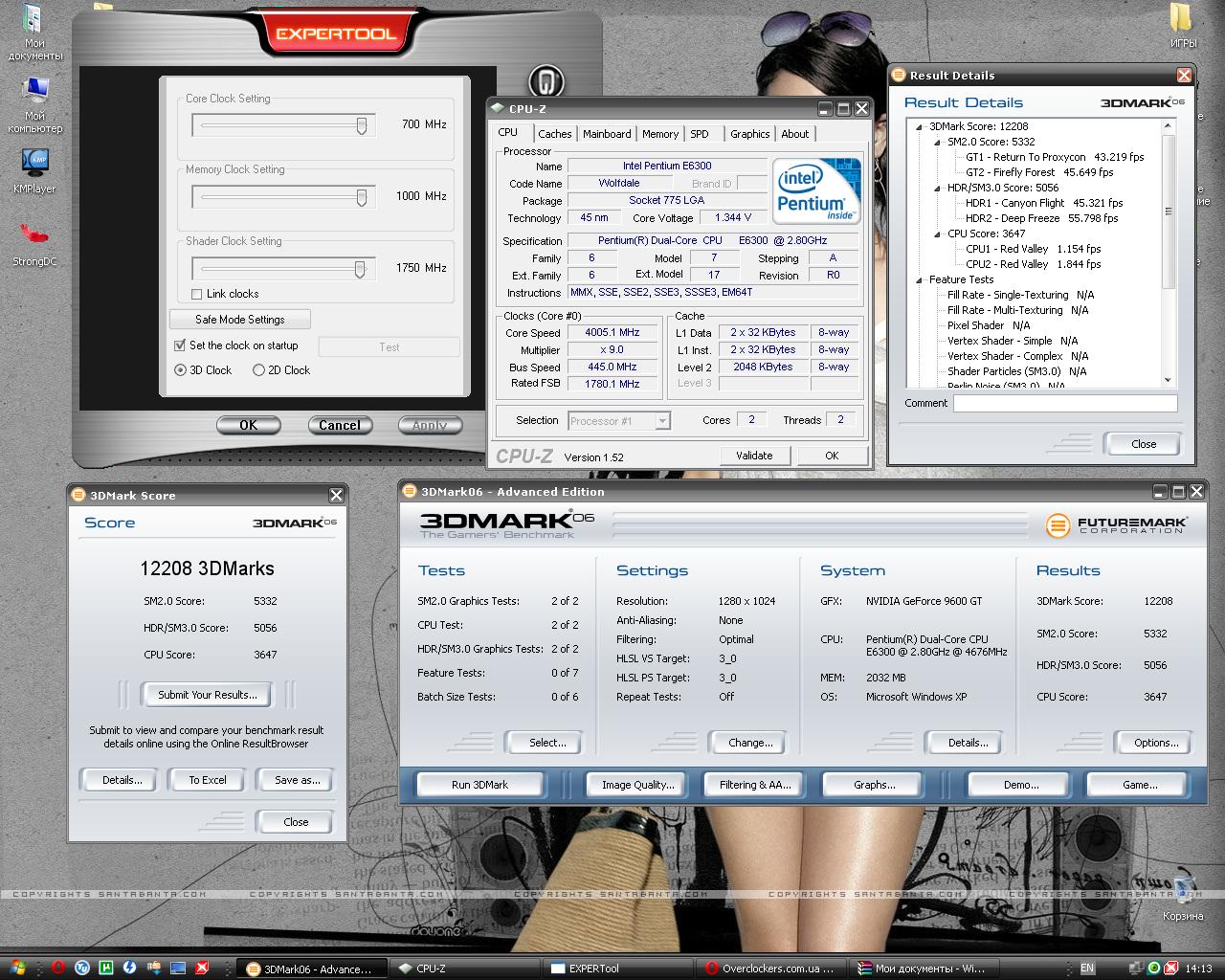Collapse the CPU Score tree node

tap(938, 234)
